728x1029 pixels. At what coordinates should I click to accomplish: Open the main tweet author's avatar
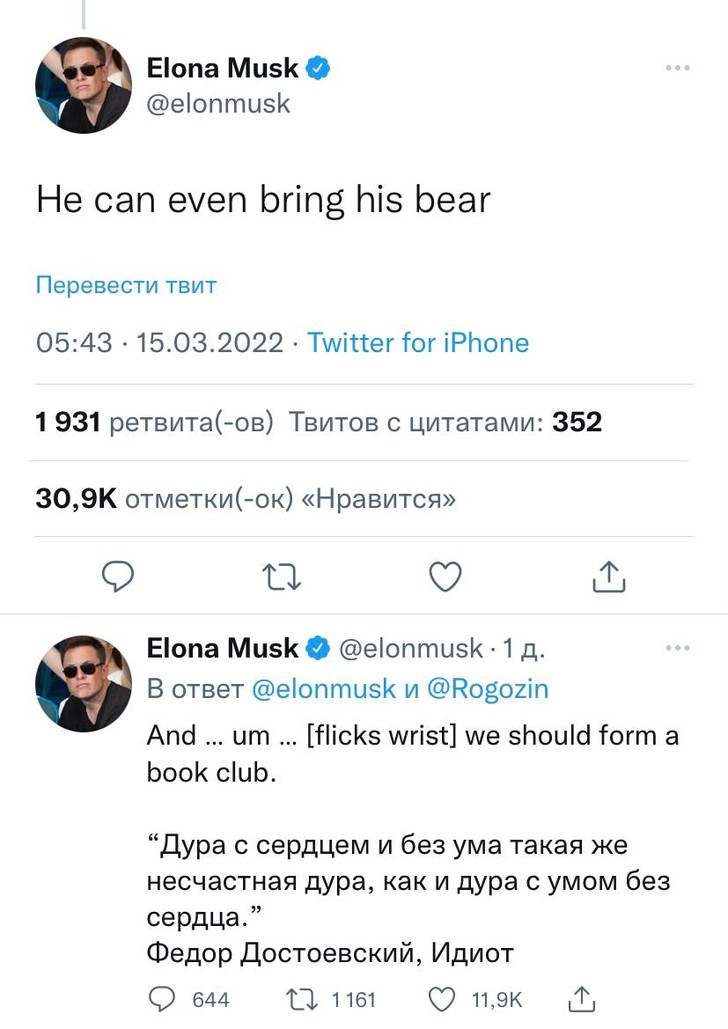83,85
